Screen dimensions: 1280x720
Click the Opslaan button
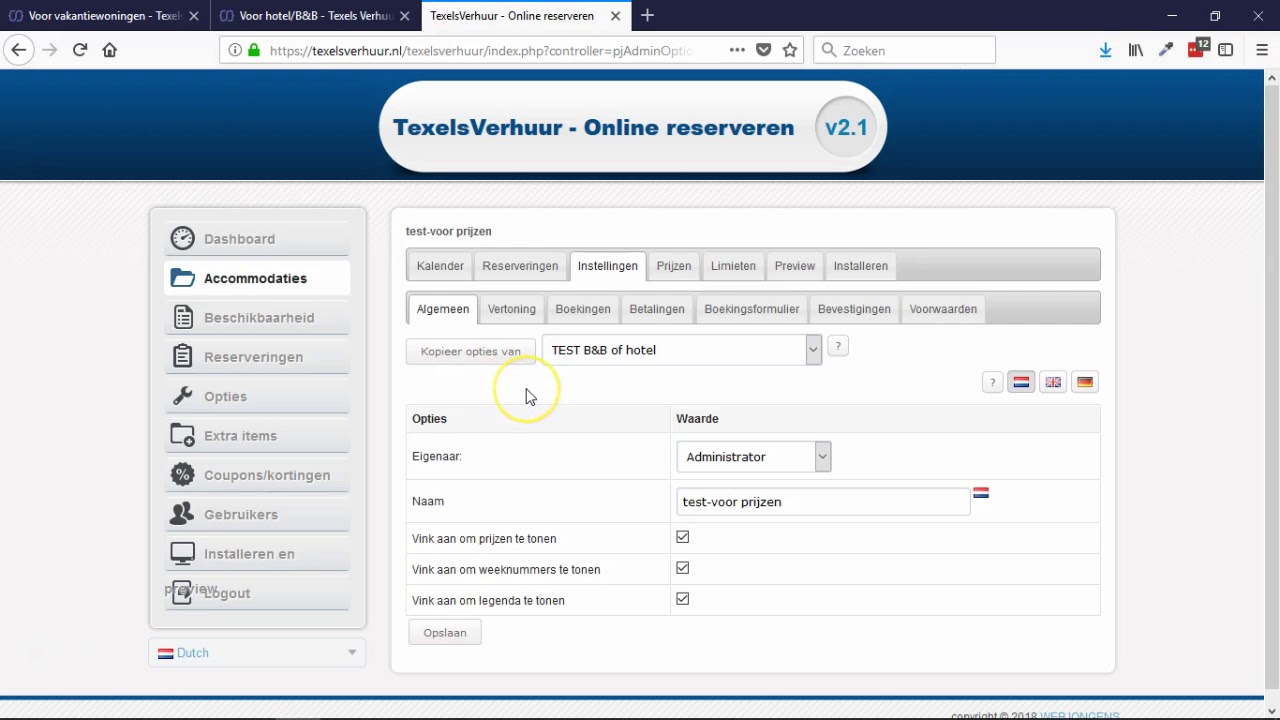(x=445, y=632)
